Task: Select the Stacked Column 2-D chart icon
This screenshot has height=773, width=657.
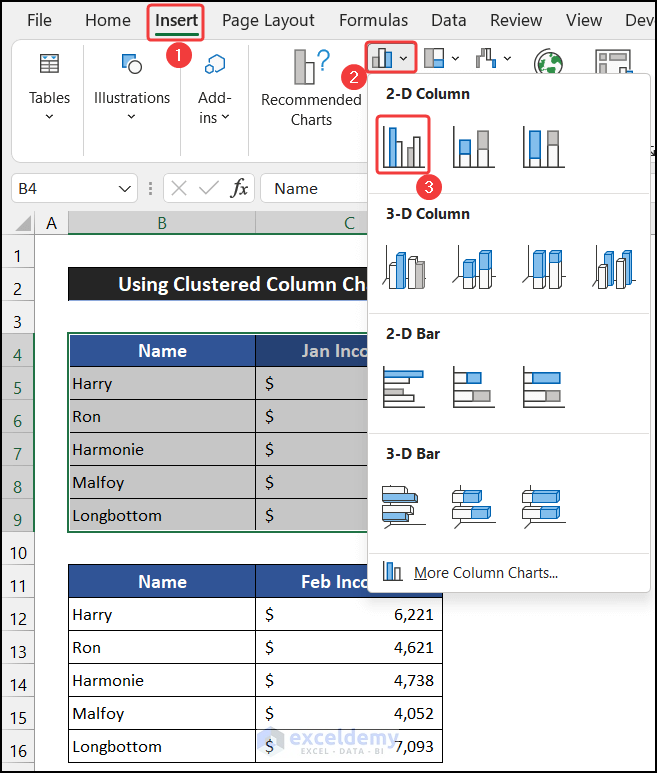Action: pyautogui.click(x=473, y=148)
